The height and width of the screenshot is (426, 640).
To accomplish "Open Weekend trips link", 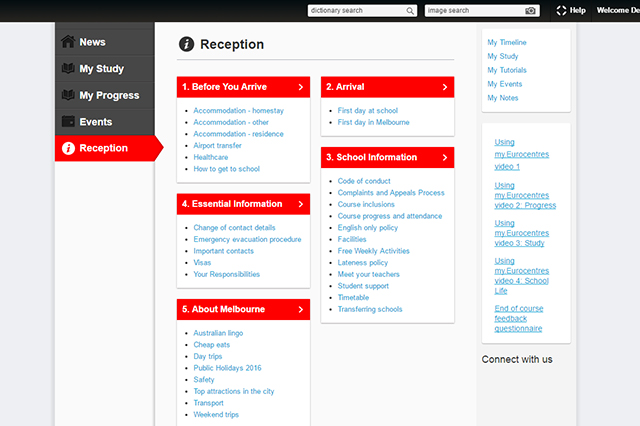I will (216, 415).
